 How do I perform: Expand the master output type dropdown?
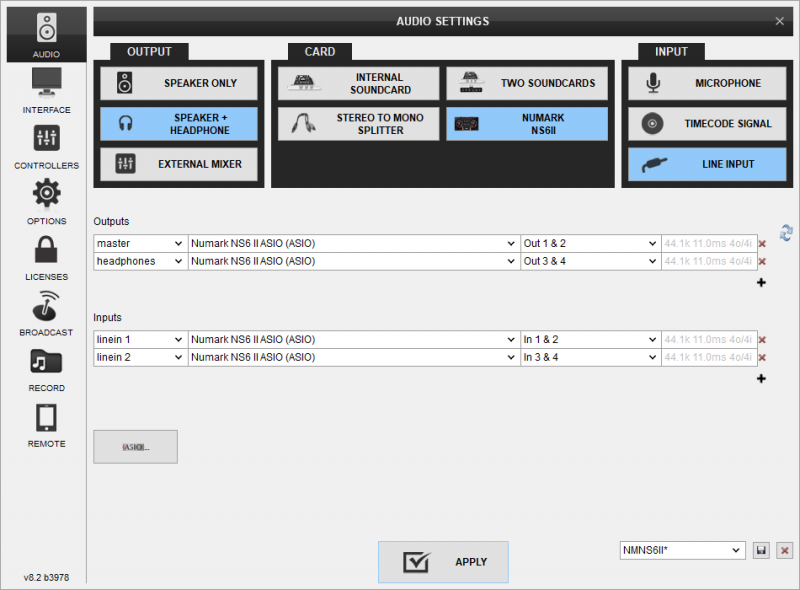point(140,243)
